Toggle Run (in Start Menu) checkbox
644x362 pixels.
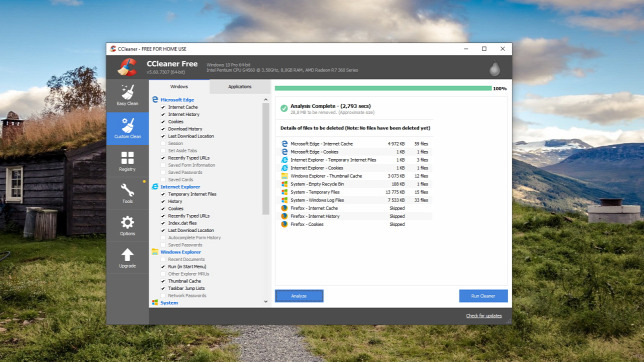pos(163,267)
